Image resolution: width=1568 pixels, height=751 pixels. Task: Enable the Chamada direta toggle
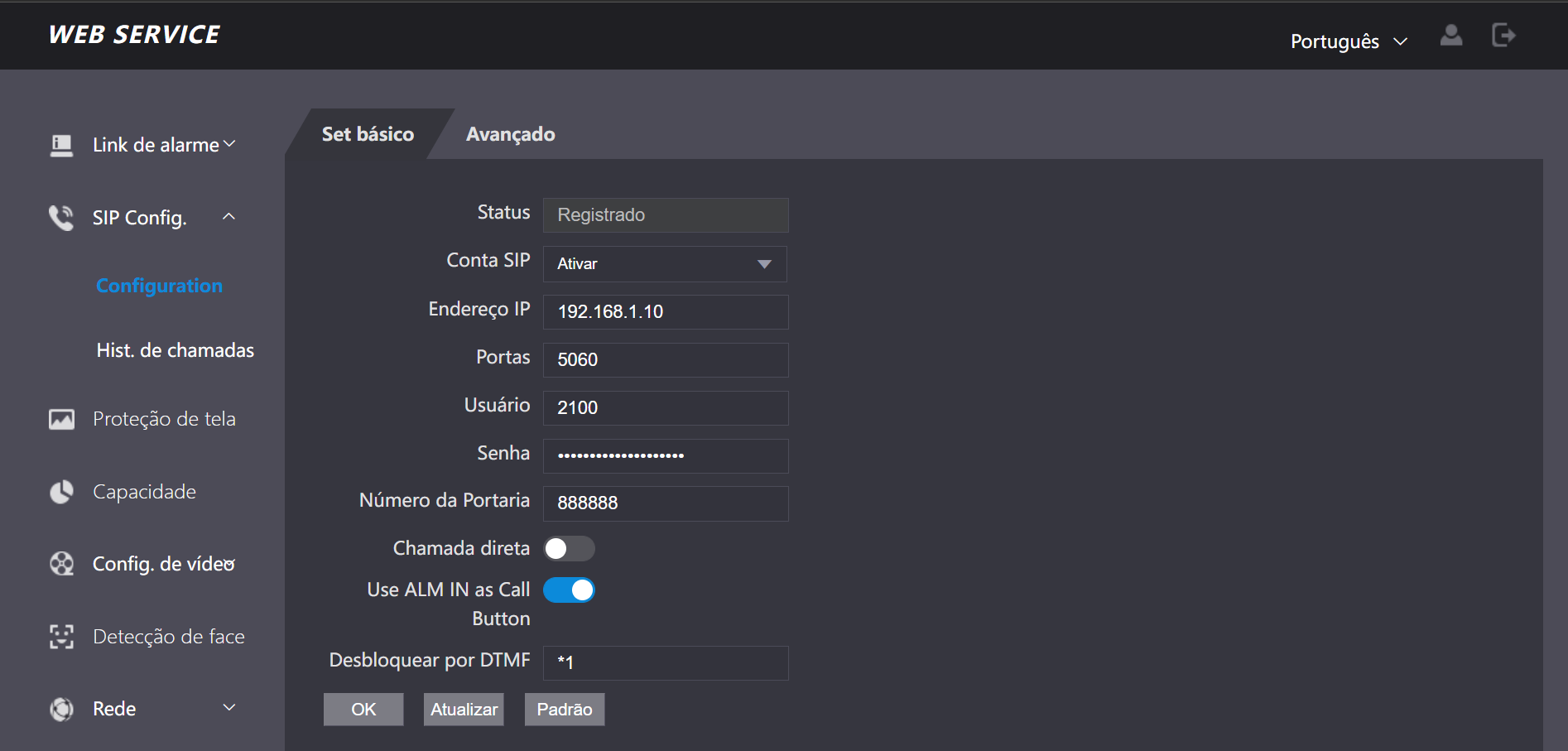coord(569,548)
